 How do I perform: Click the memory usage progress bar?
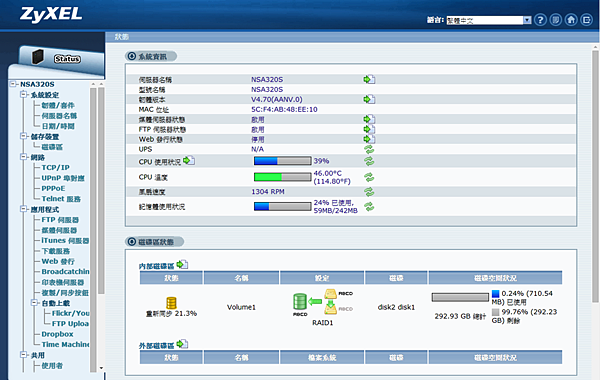click(282, 207)
